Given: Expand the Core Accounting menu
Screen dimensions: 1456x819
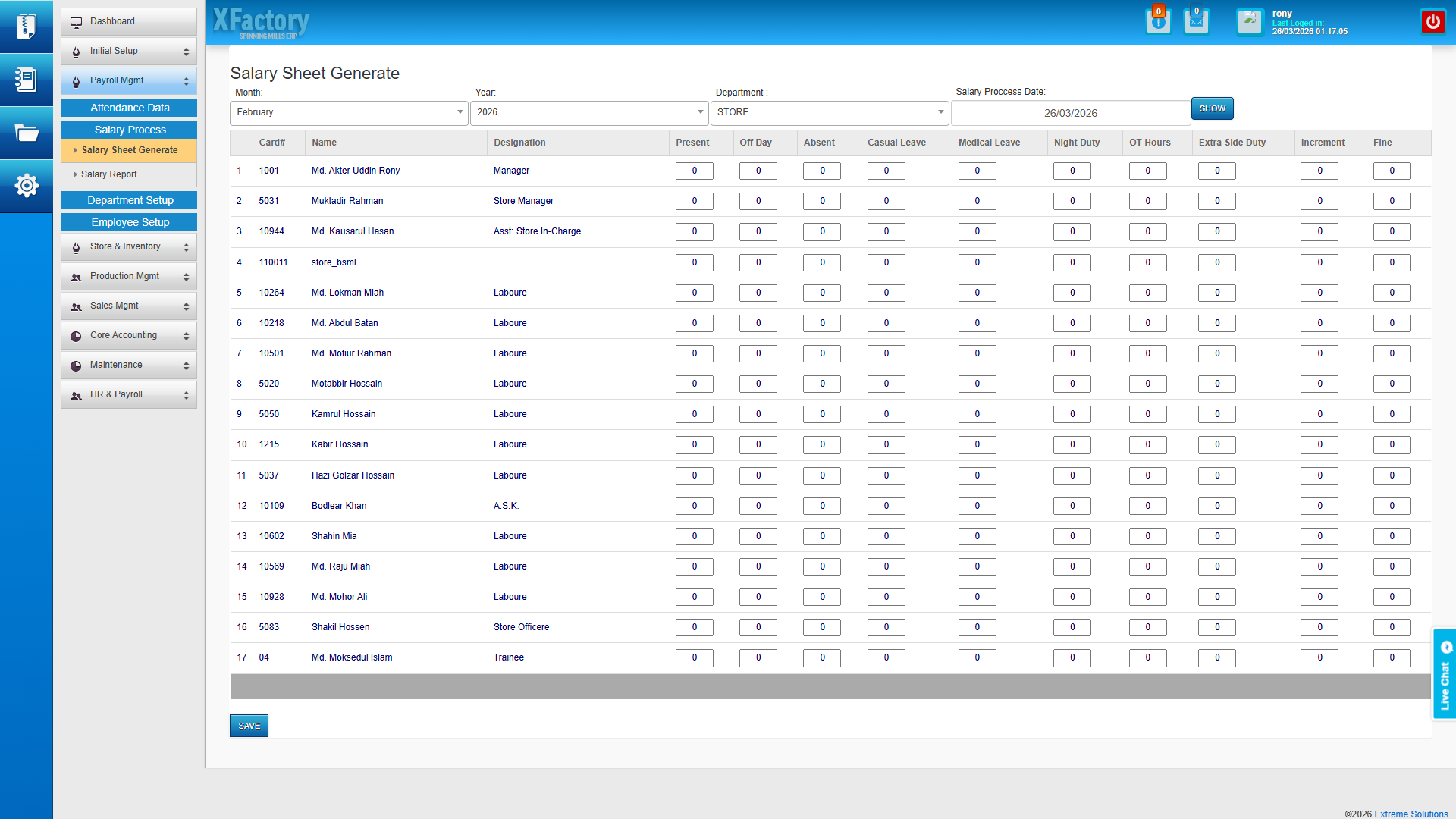Looking at the screenshot, I should [129, 336].
